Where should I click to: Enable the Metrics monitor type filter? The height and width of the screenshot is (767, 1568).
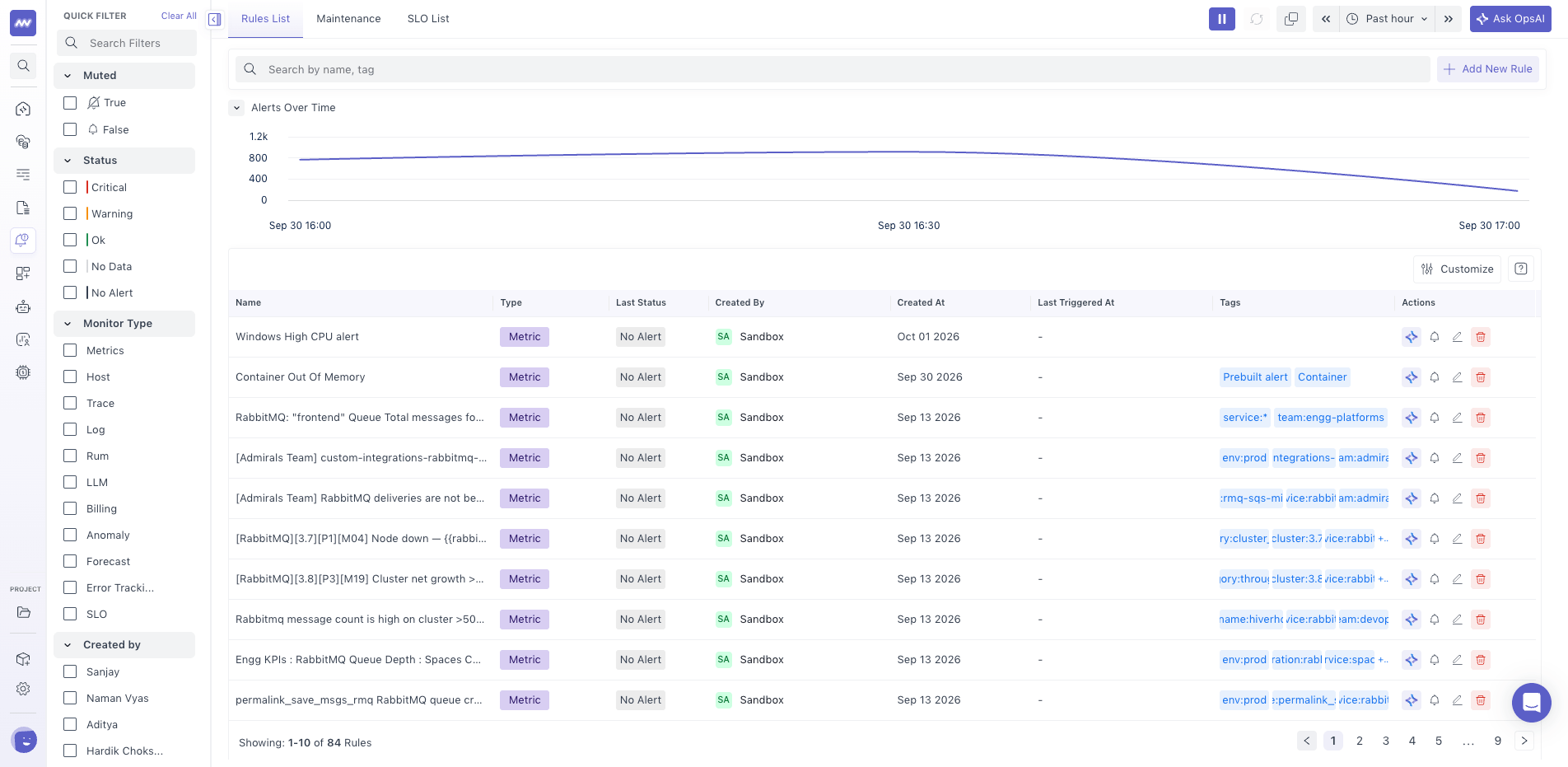[x=70, y=350]
